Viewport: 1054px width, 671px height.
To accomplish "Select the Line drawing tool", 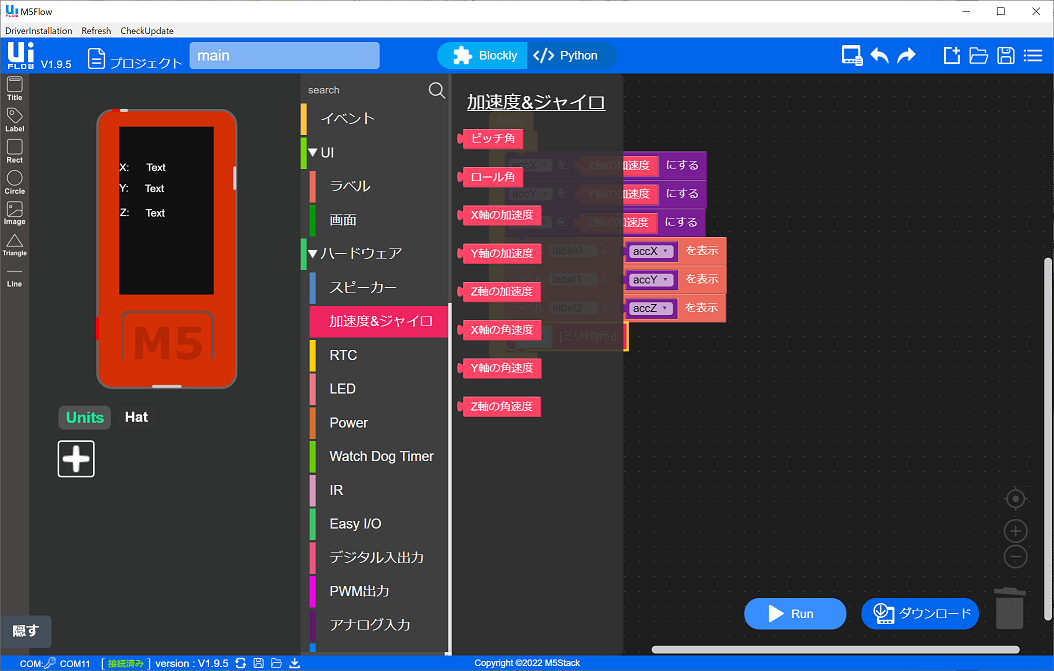I will point(14,278).
